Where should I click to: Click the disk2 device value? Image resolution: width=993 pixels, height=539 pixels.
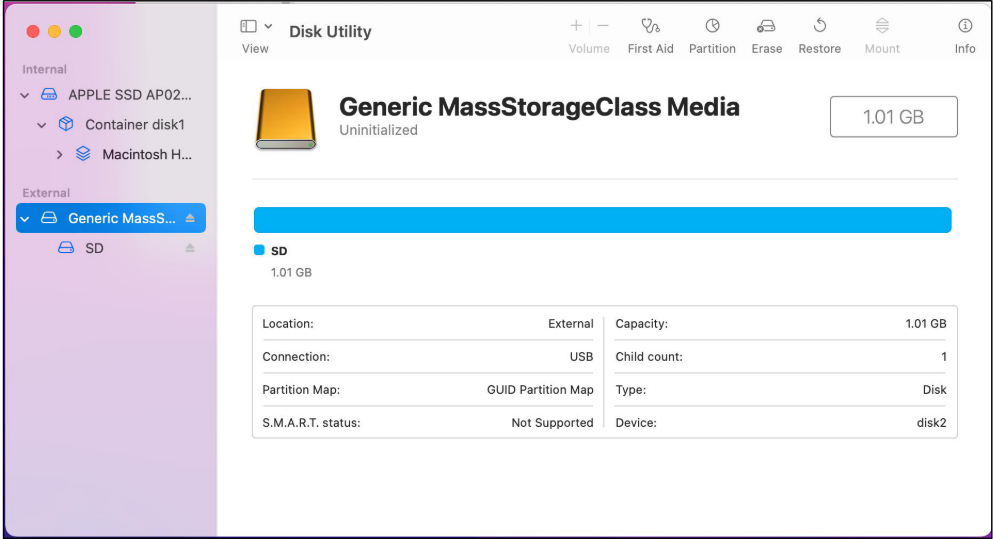(932, 422)
